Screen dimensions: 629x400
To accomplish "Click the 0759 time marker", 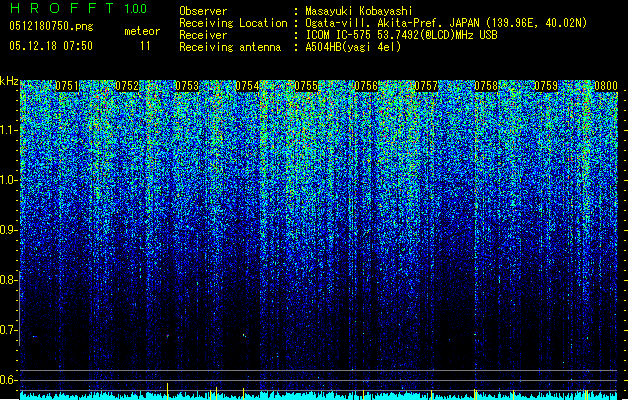I will [x=546, y=86].
